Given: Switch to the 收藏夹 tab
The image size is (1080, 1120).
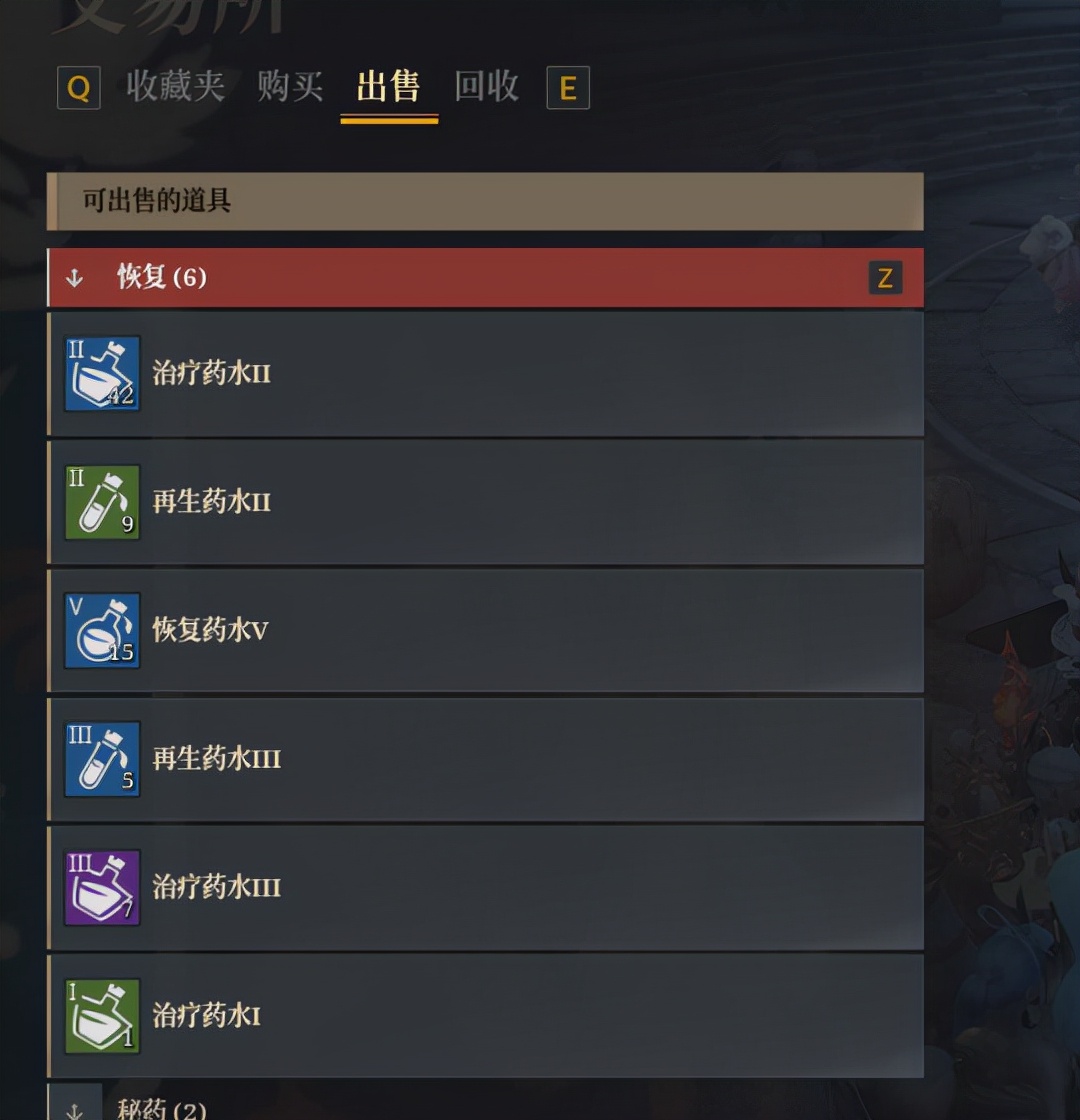Looking at the screenshot, I should 176,86.
